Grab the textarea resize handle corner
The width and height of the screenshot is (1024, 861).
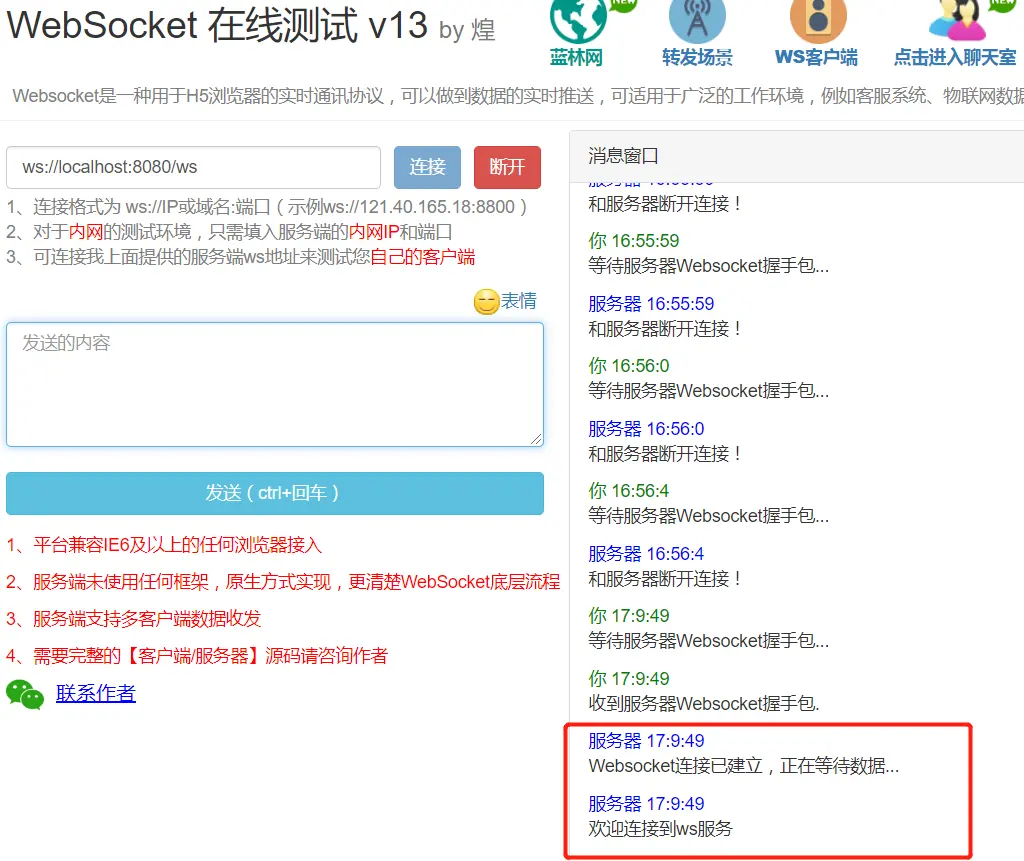(536, 440)
